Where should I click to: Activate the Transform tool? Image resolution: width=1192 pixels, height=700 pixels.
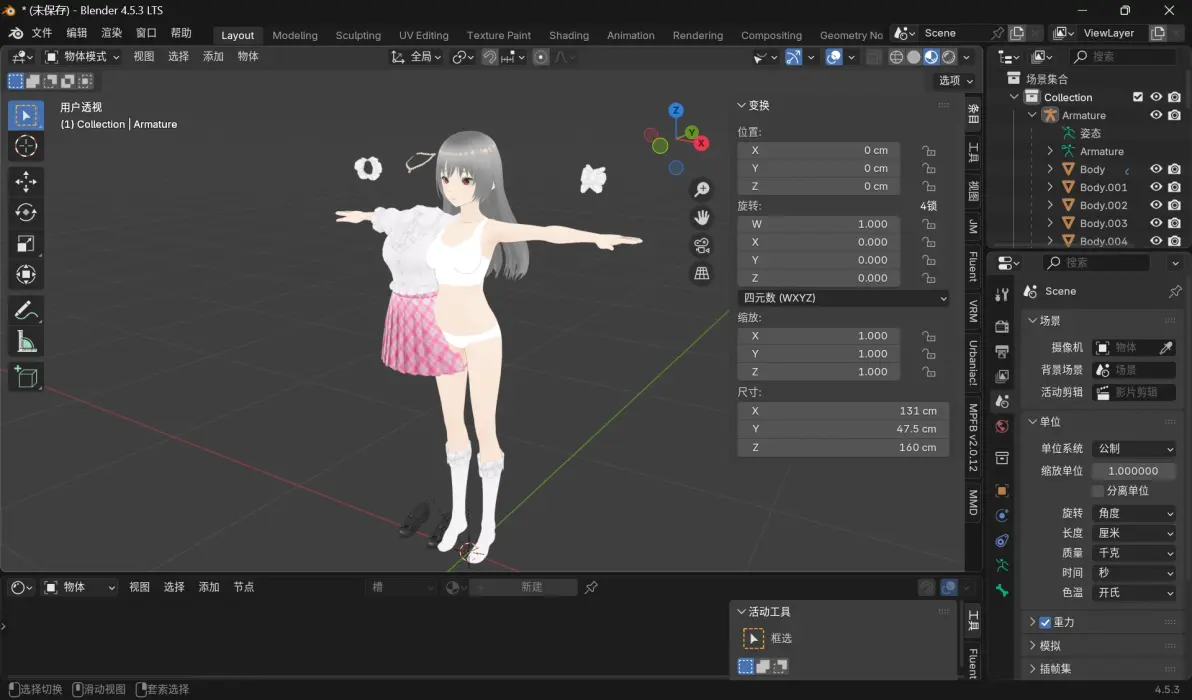click(26, 274)
